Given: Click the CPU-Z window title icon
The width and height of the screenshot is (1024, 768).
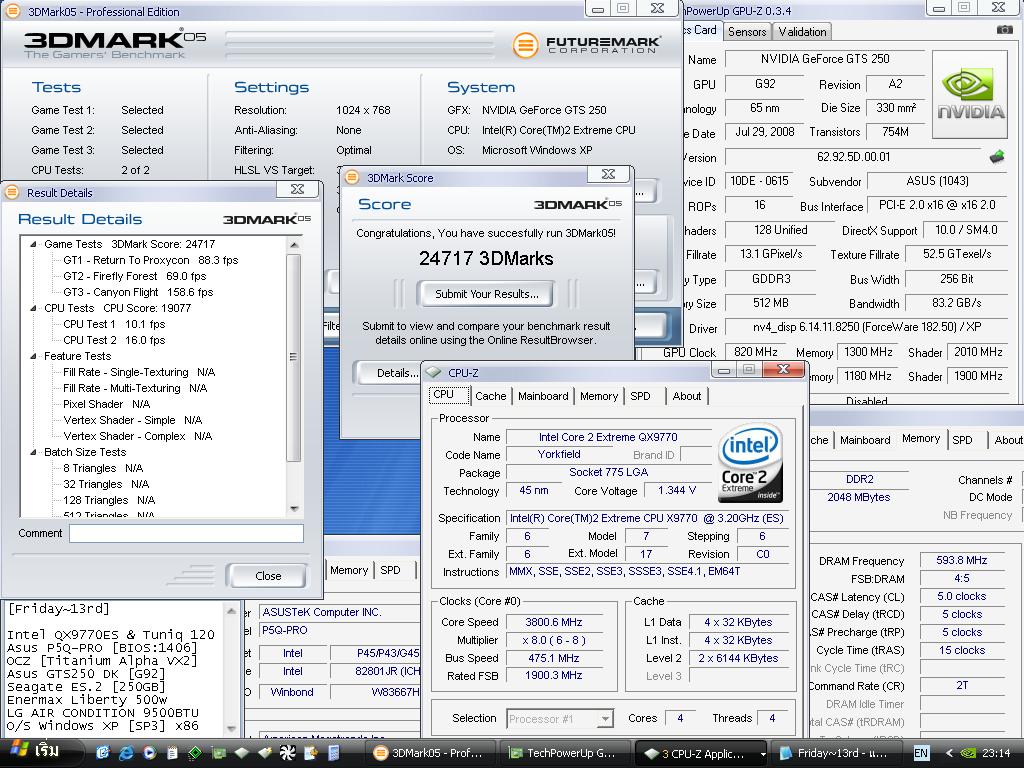Looking at the screenshot, I should [433, 372].
